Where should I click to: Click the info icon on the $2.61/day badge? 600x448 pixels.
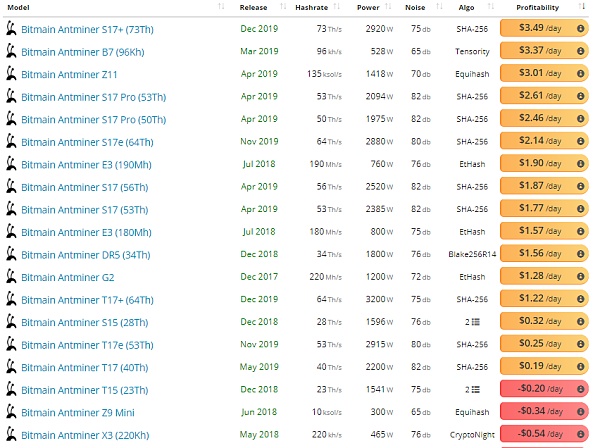coord(580,96)
